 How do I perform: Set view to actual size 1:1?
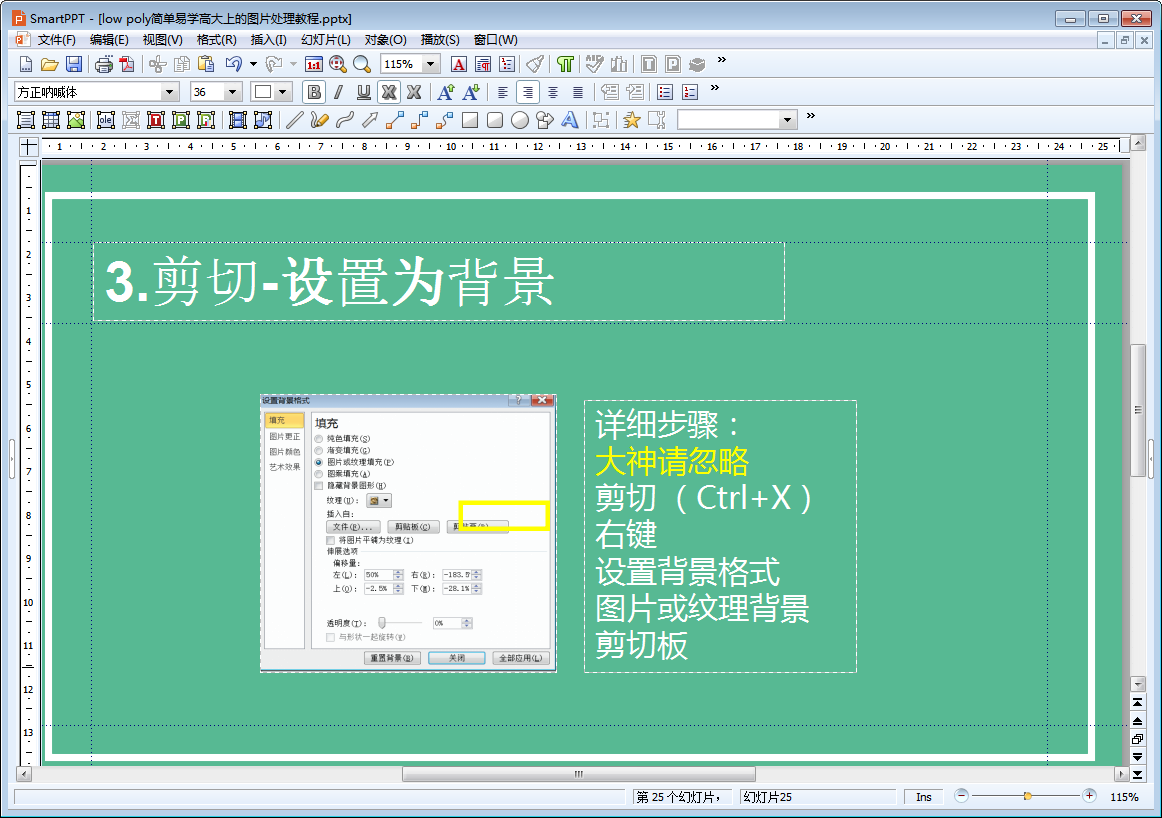click(314, 64)
